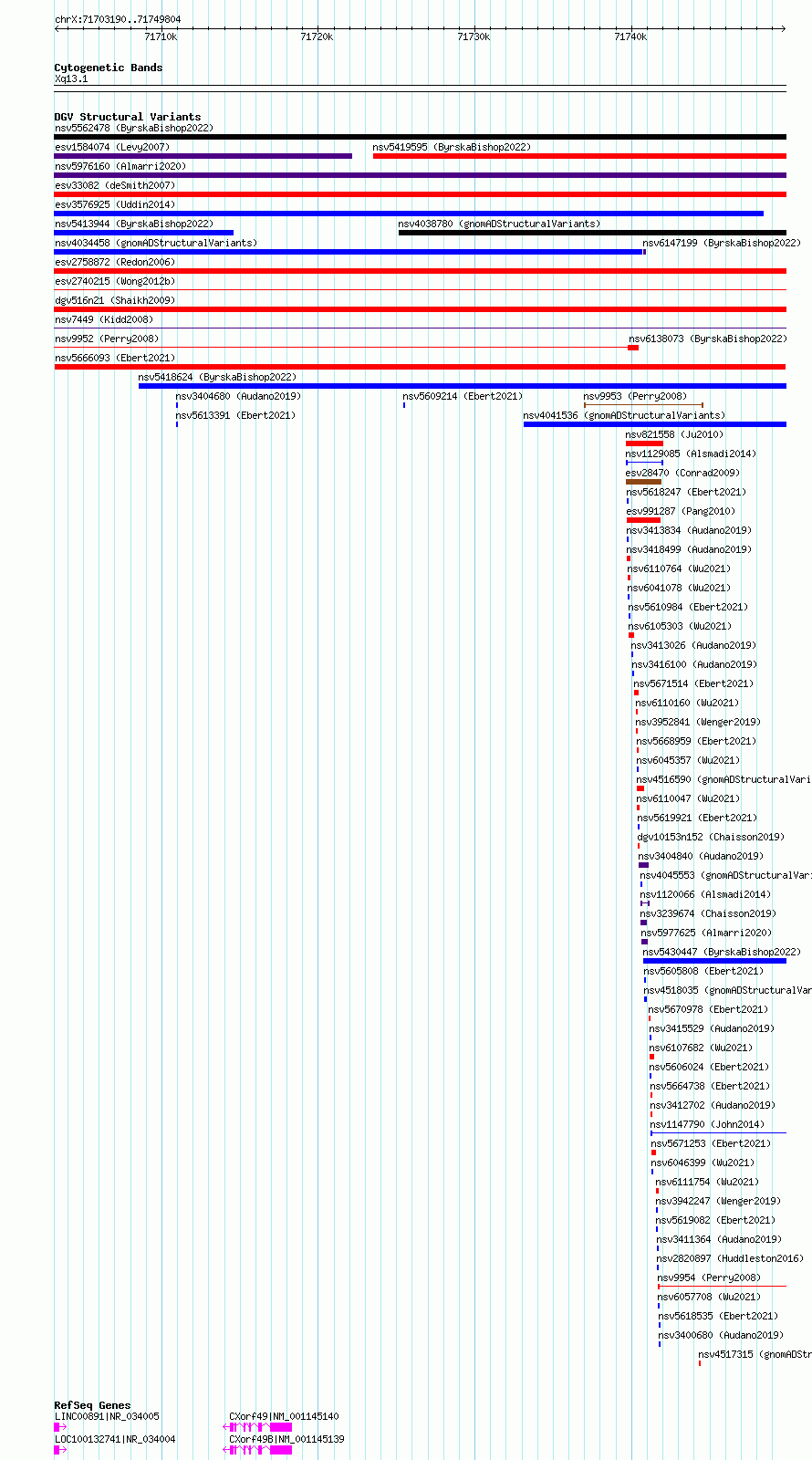812x1460 pixels.
Task: Select nsv5977625 (Almarri2020) label
Action: [706, 933]
